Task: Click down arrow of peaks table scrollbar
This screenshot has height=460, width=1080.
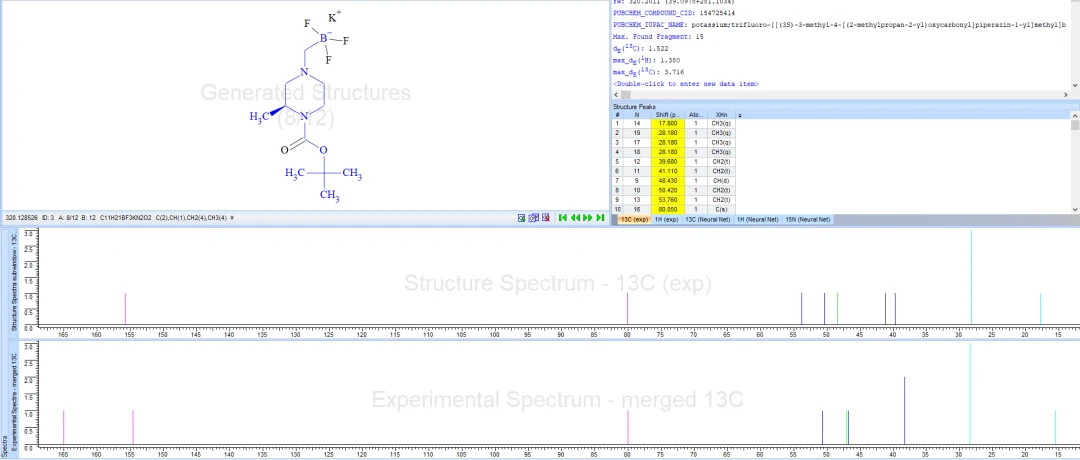Action: (x=1075, y=209)
